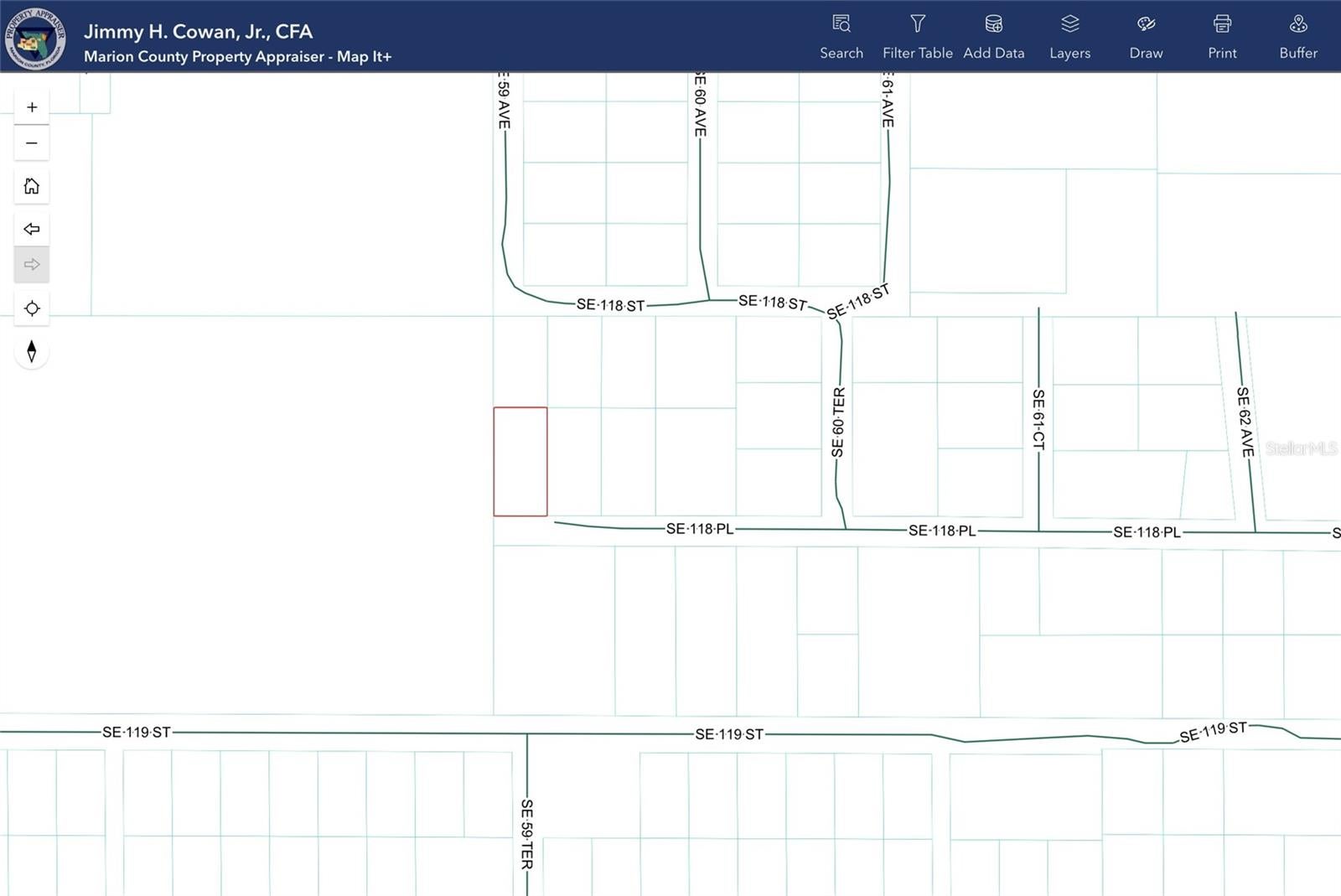This screenshot has height=896, width=1341.
Task: Click the Jimmy H. Cowan, Jr., CFA heading
Action: tap(198, 31)
